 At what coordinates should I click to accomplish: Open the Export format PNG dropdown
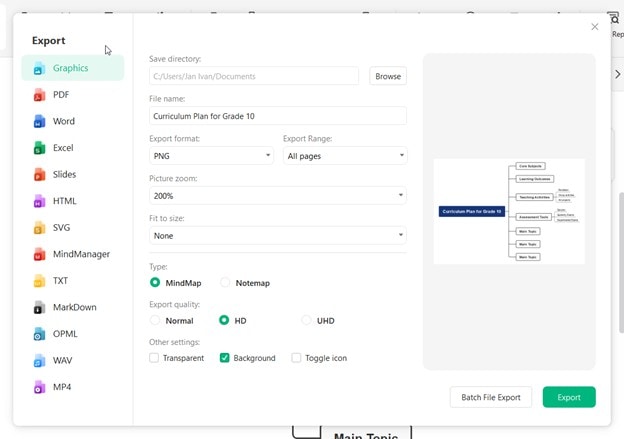click(x=211, y=156)
